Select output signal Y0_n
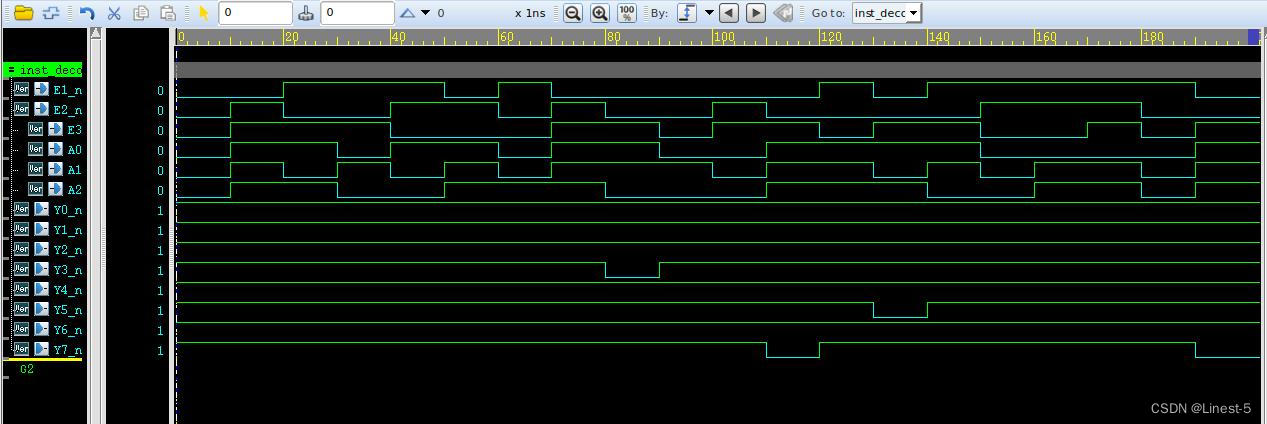 67,210
